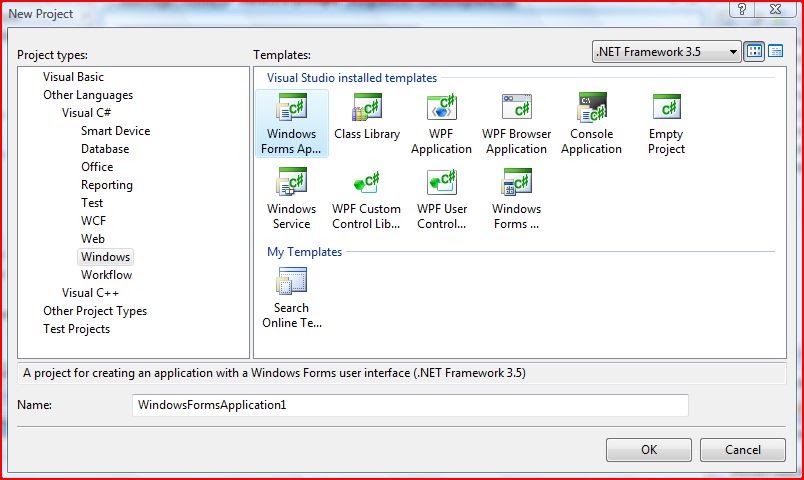804x480 pixels.
Task: Open the Search Online Templates item
Action: (x=292, y=297)
